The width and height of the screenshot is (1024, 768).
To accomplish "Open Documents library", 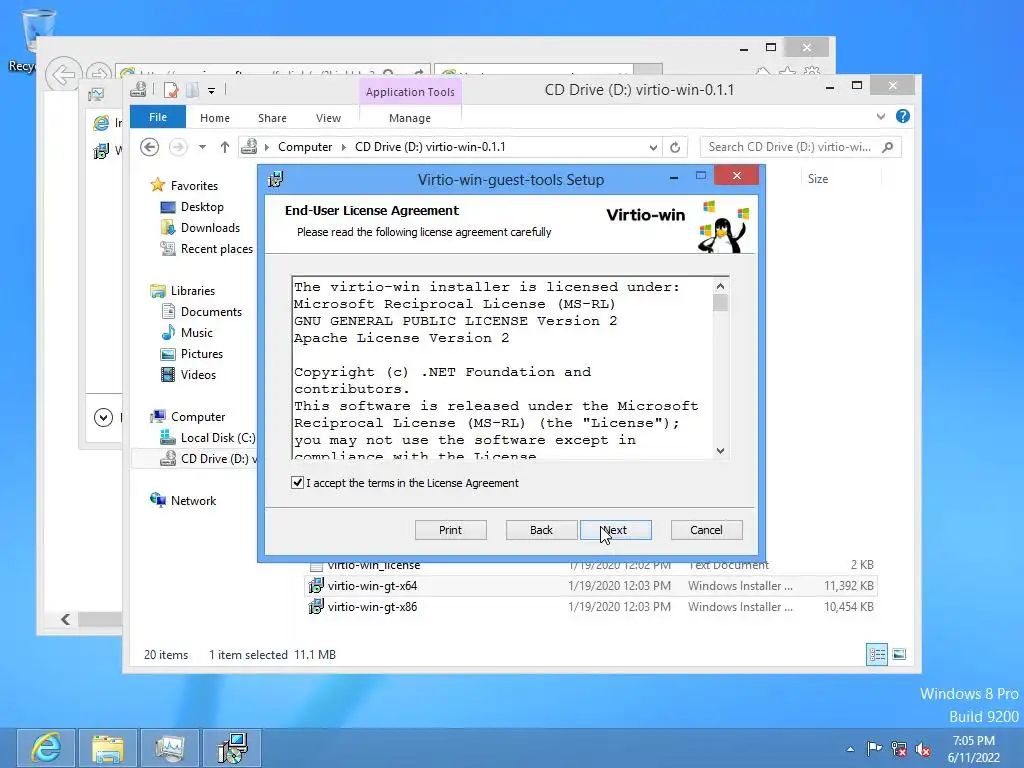I will 211,312.
